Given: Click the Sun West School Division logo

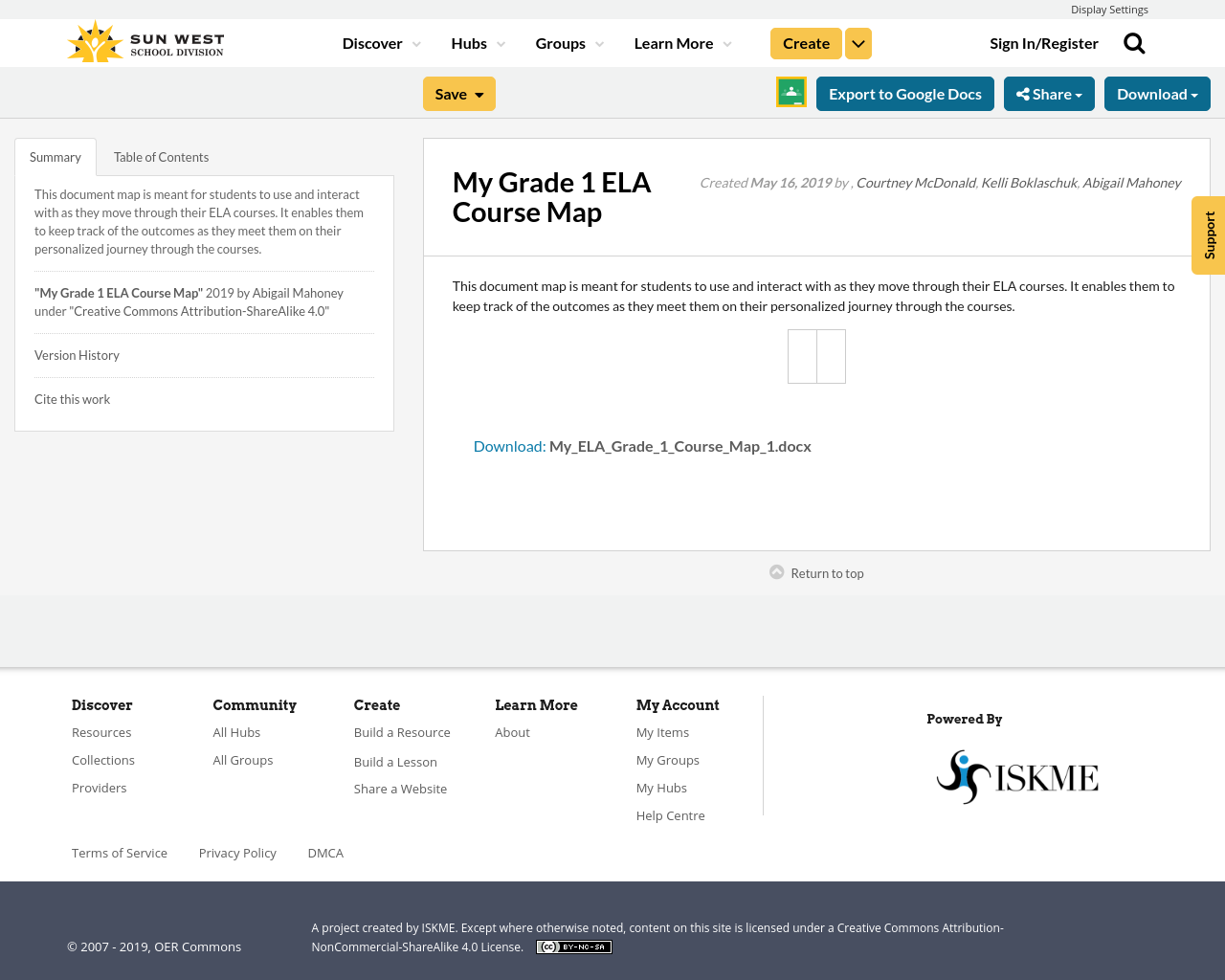Looking at the screenshot, I should pos(145,39).
